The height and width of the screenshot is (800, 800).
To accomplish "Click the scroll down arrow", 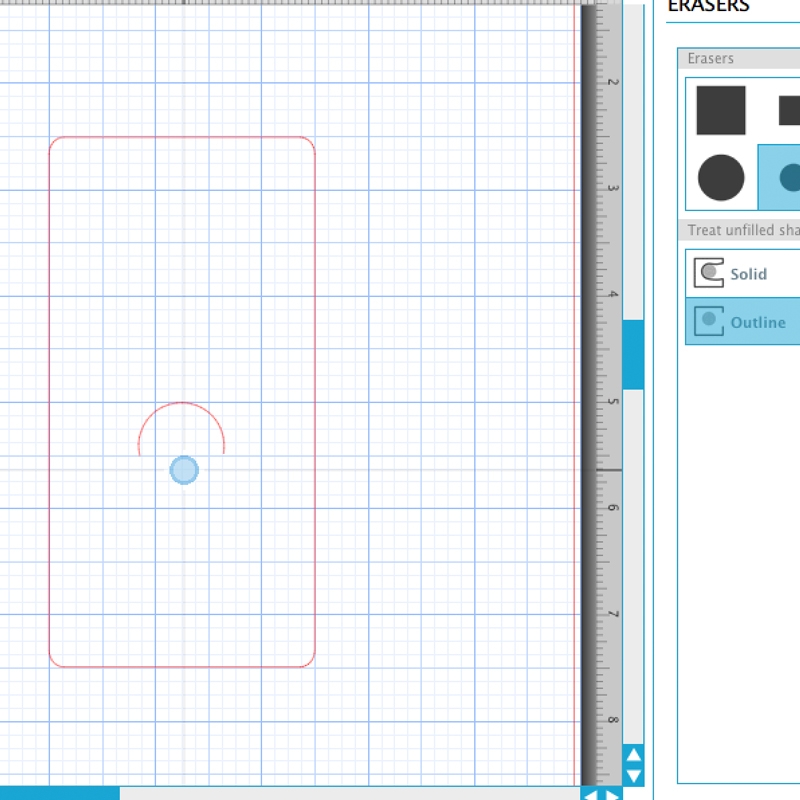I will pyautogui.click(x=633, y=777).
